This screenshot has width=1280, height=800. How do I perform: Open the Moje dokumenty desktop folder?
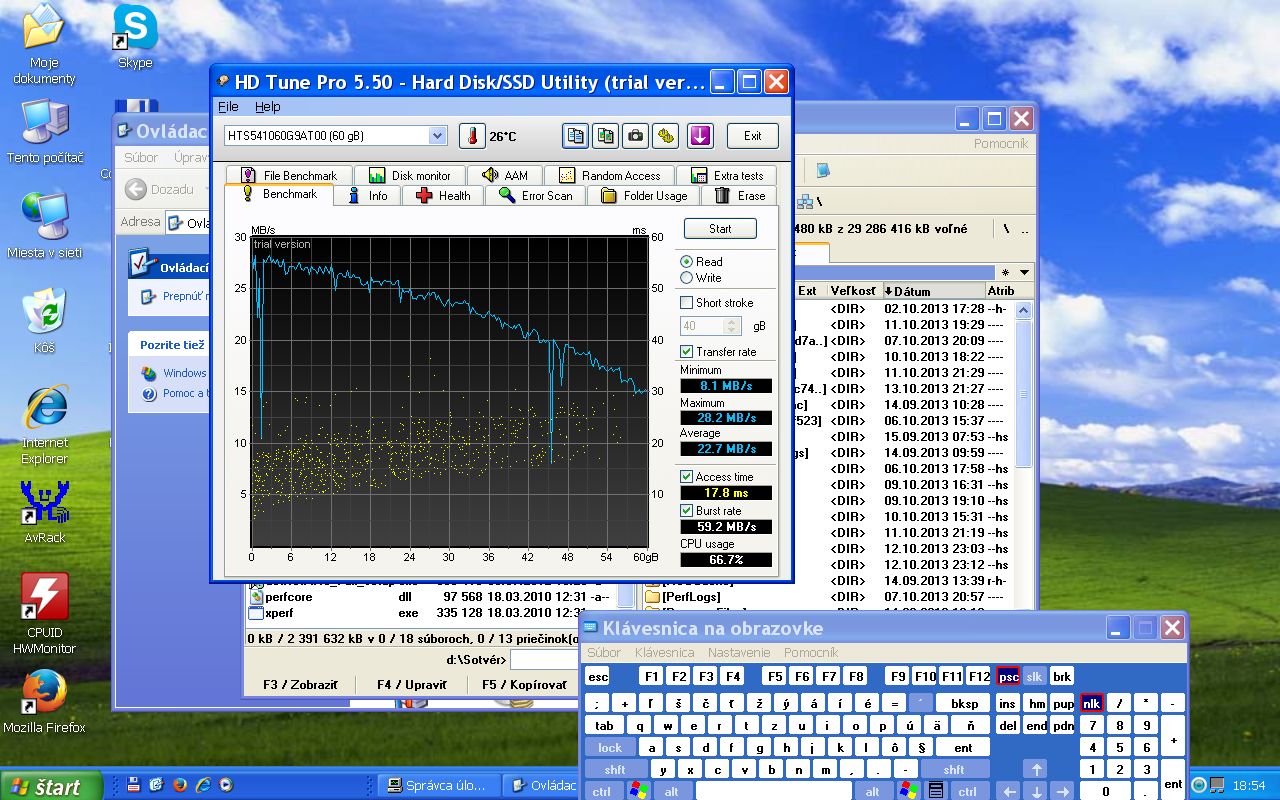tap(44, 45)
